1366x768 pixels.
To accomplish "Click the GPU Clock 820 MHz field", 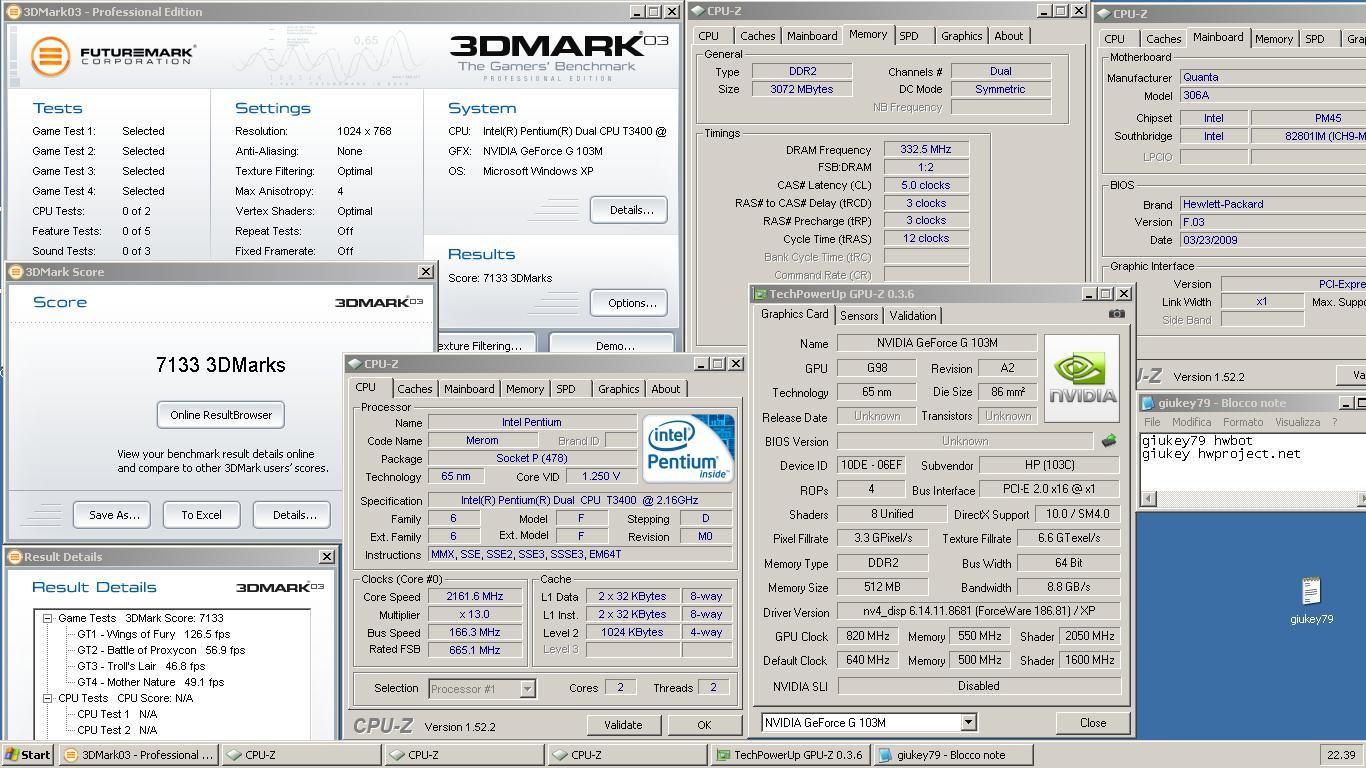I will pos(868,636).
